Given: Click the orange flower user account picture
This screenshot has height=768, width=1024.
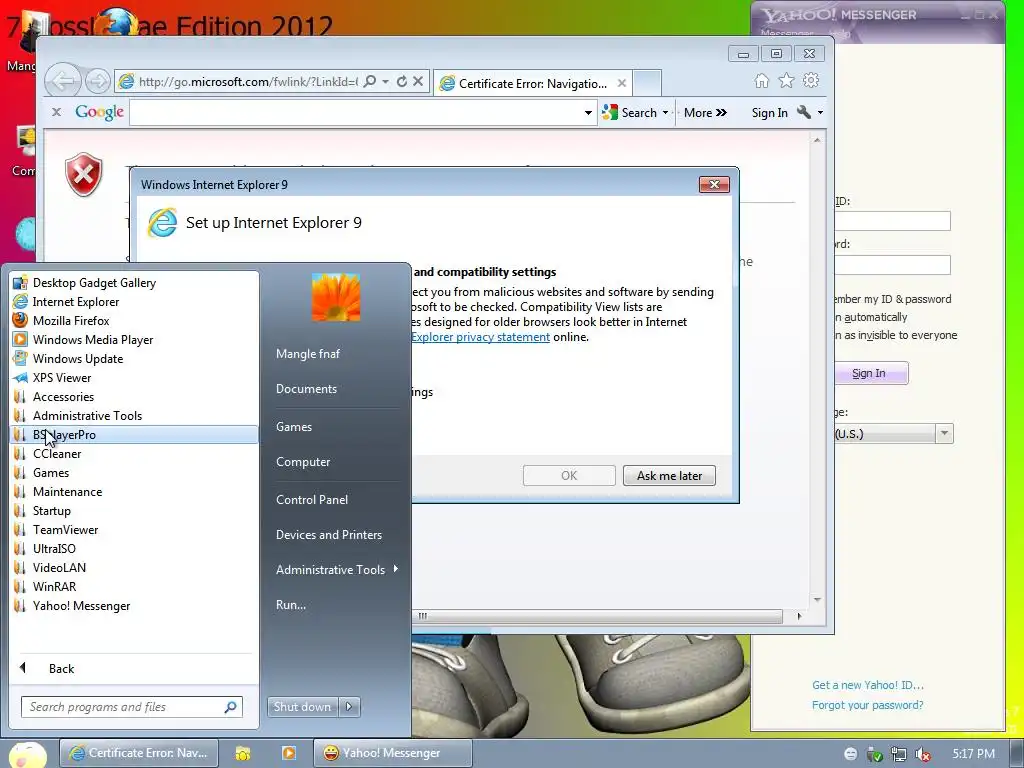Looking at the screenshot, I should [x=336, y=298].
